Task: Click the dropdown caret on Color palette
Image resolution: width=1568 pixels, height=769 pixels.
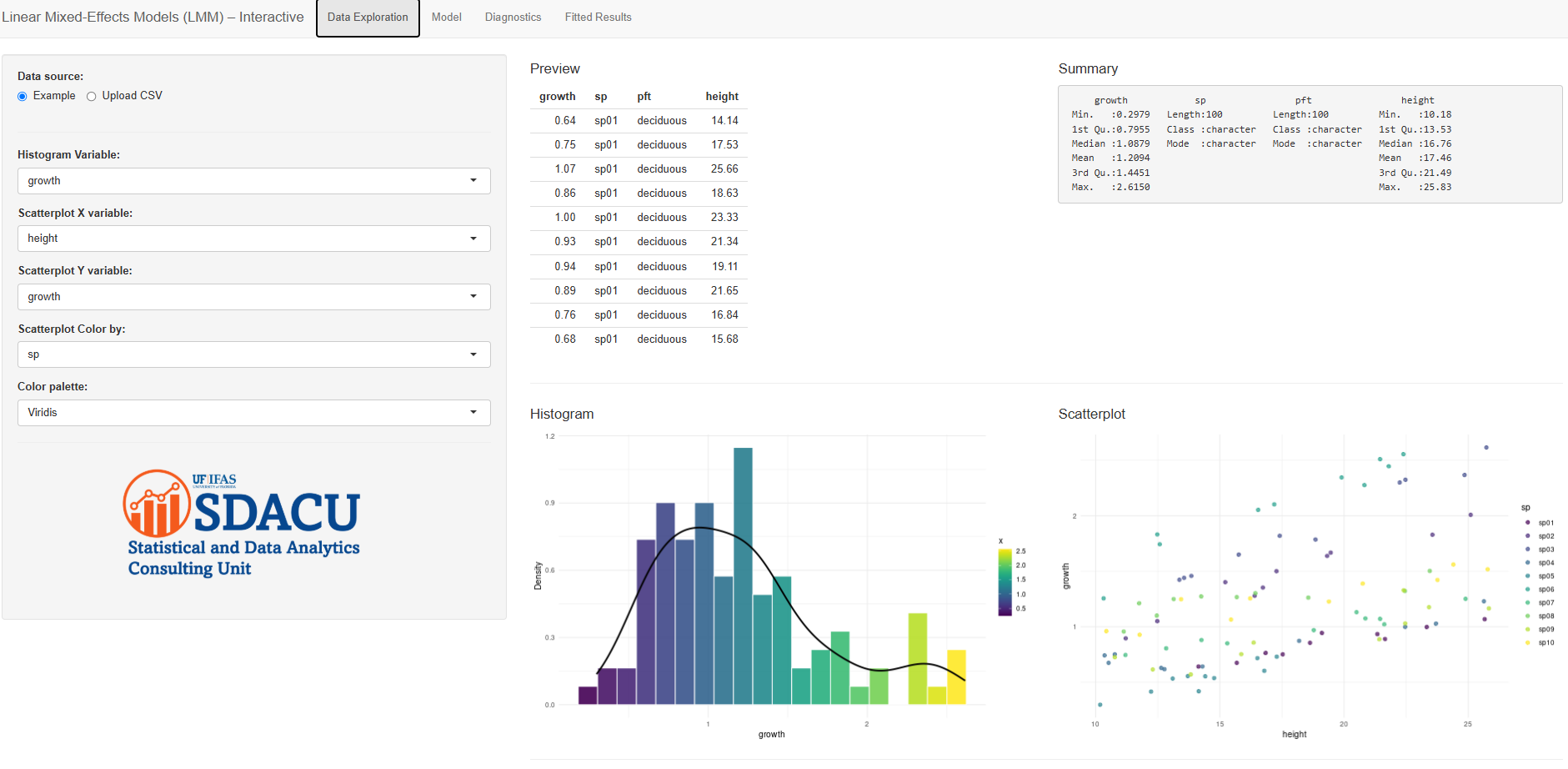Action: coord(475,412)
